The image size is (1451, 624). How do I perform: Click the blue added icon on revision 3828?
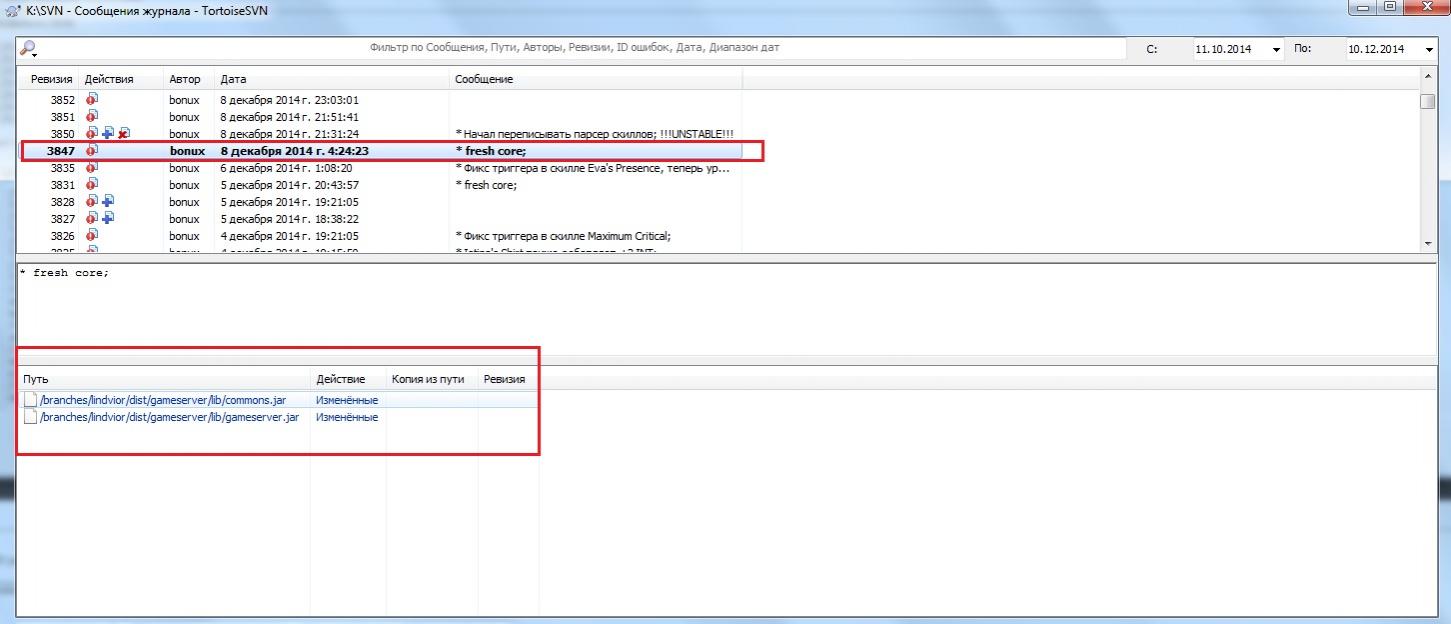coord(108,202)
